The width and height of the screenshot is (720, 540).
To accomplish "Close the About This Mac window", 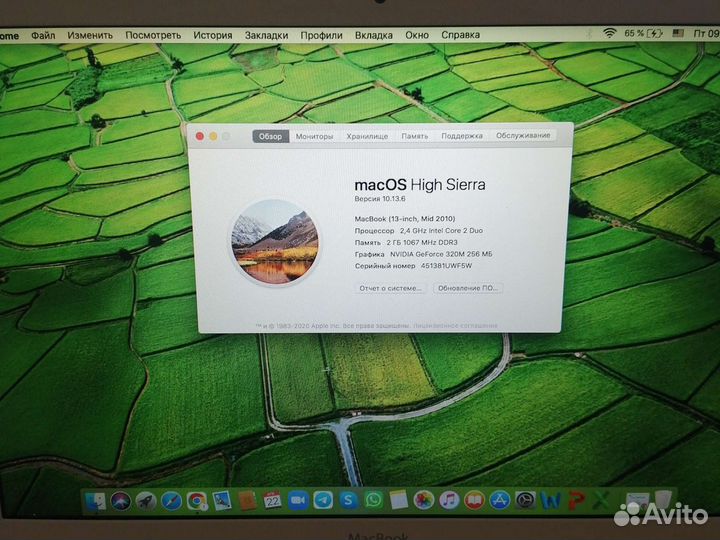I will (200, 136).
